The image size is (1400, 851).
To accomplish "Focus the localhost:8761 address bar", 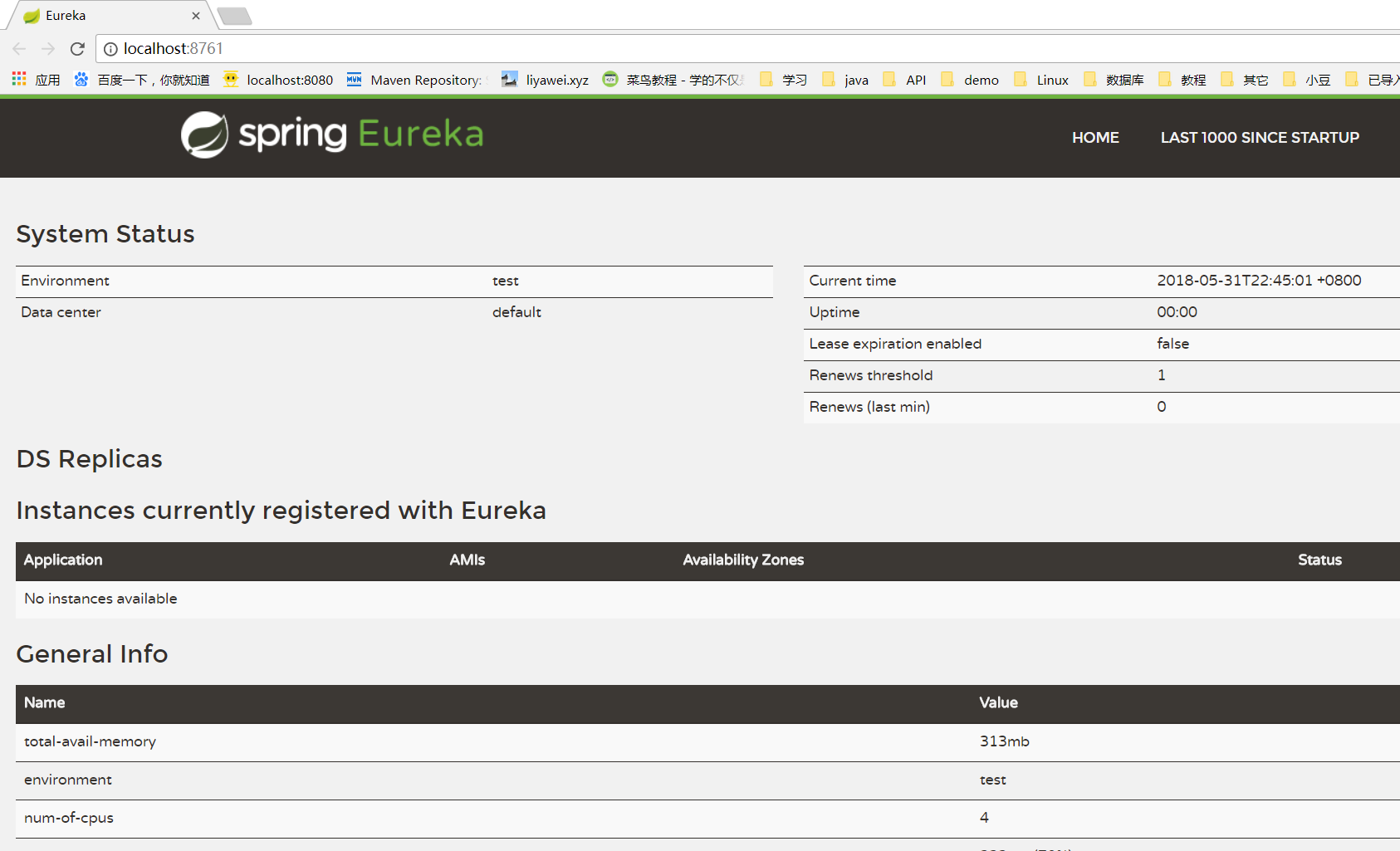I will pyautogui.click(x=747, y=49).
